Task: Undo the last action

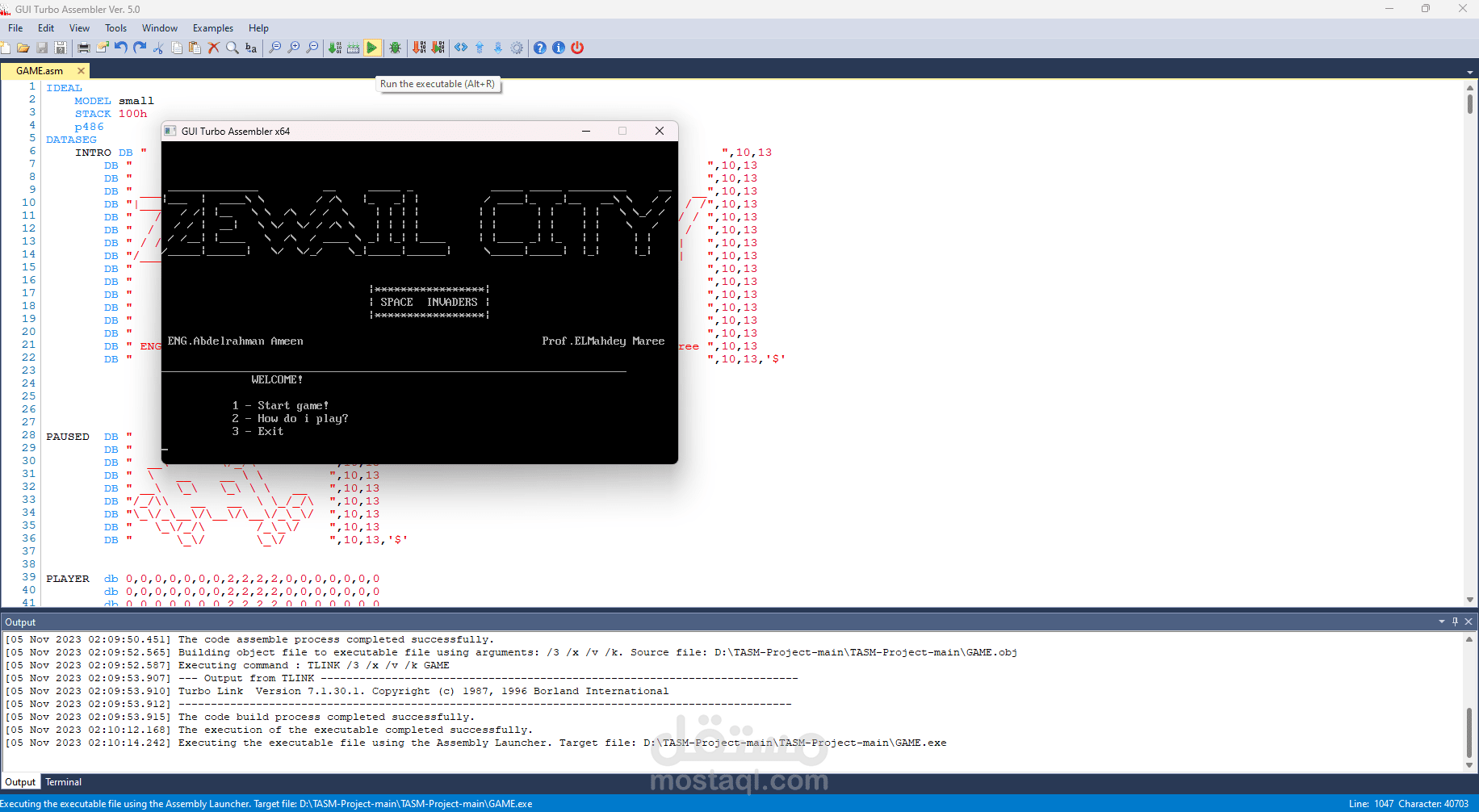Action: tap(121, 48)
